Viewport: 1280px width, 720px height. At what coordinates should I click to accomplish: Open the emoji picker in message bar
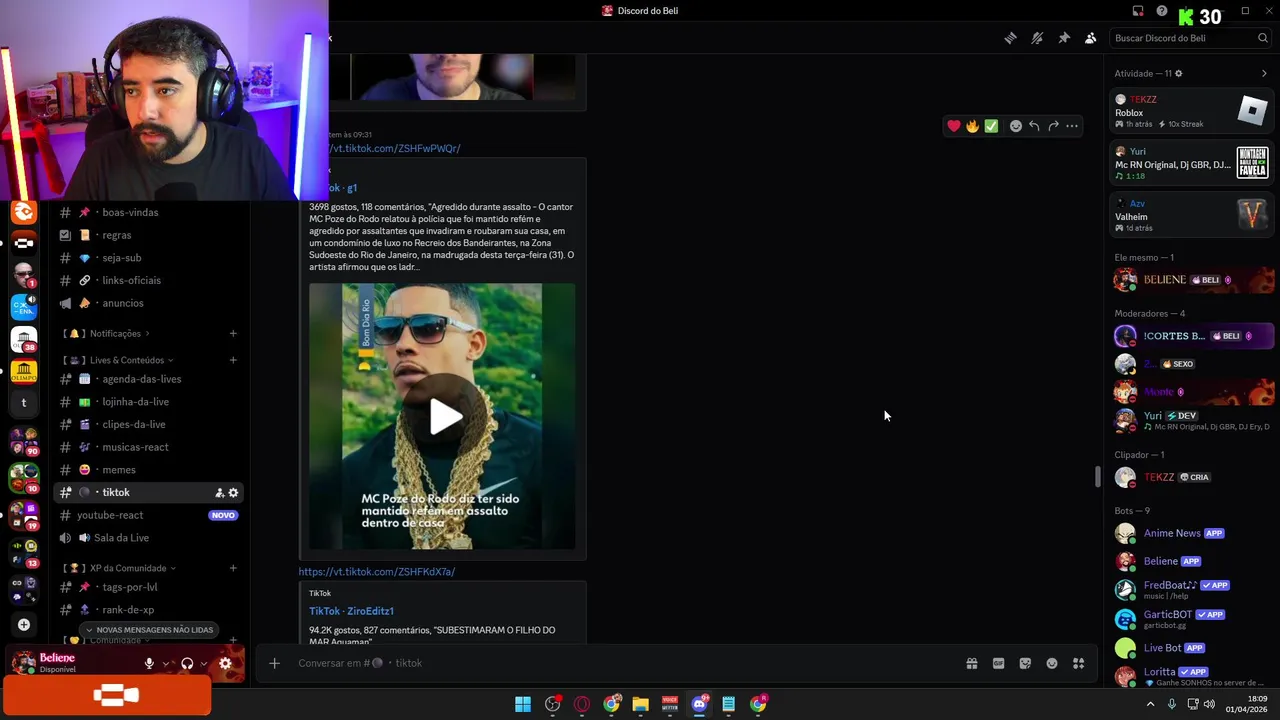click(1052, 663)
